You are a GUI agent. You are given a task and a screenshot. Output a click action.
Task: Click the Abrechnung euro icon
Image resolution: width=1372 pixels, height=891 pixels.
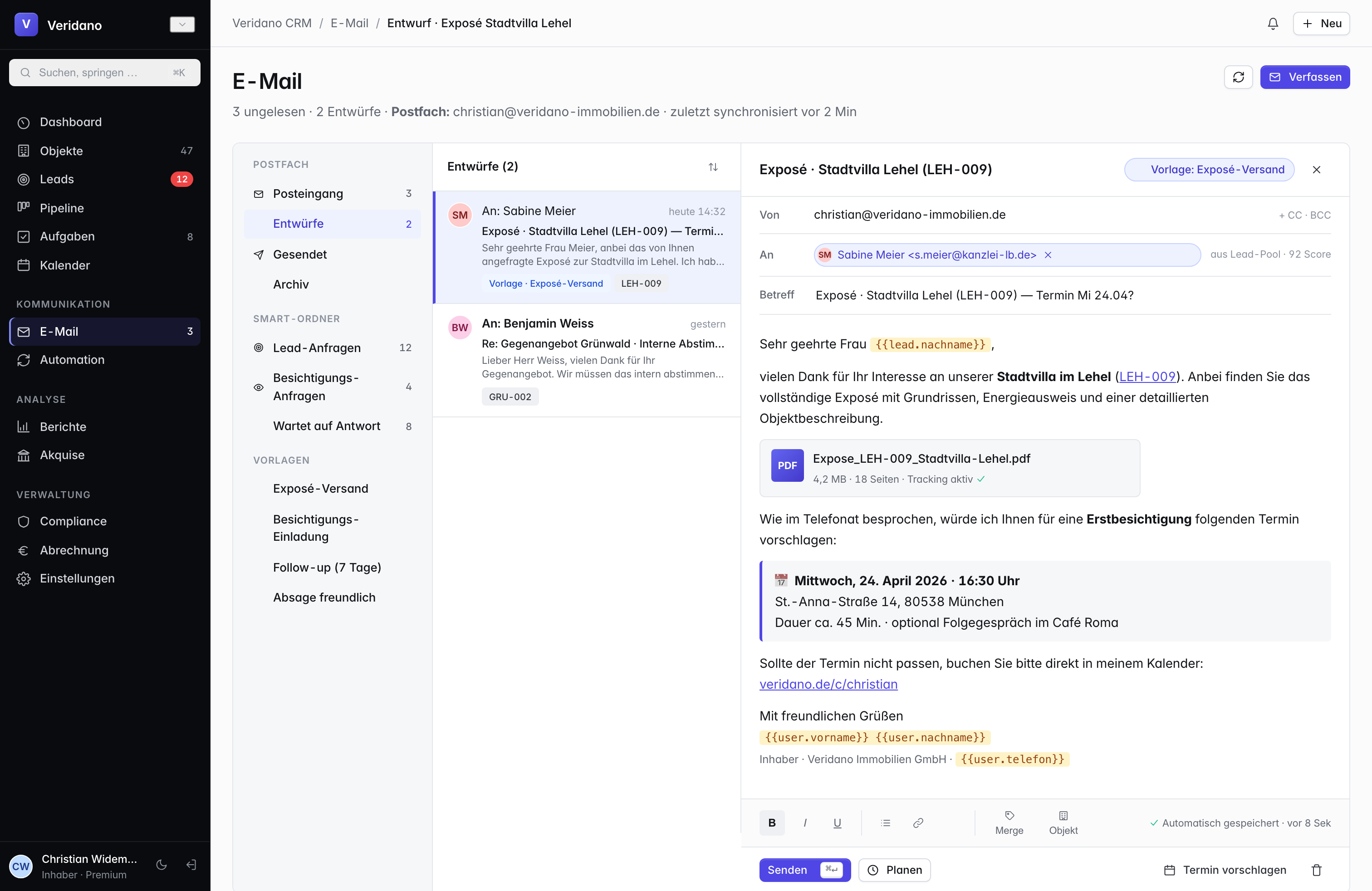coord(23,550)
